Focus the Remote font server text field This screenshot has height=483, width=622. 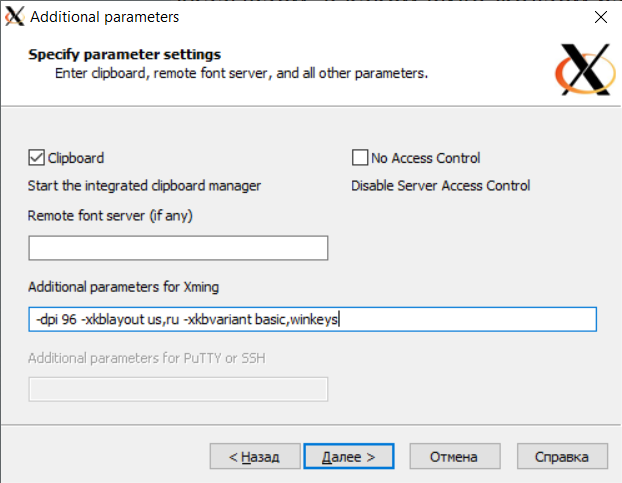[178, 248]
